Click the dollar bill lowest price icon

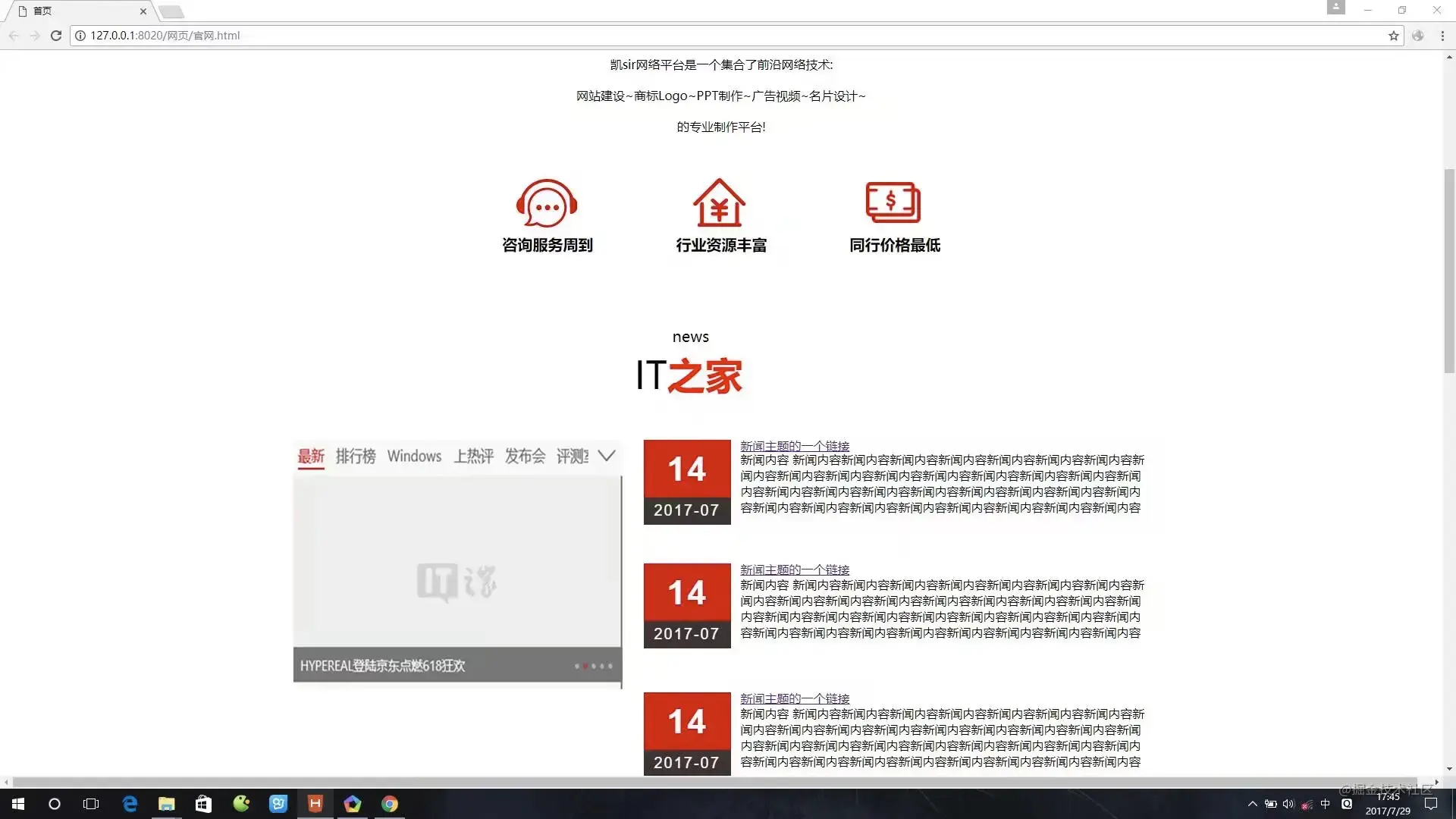(893, 202)
